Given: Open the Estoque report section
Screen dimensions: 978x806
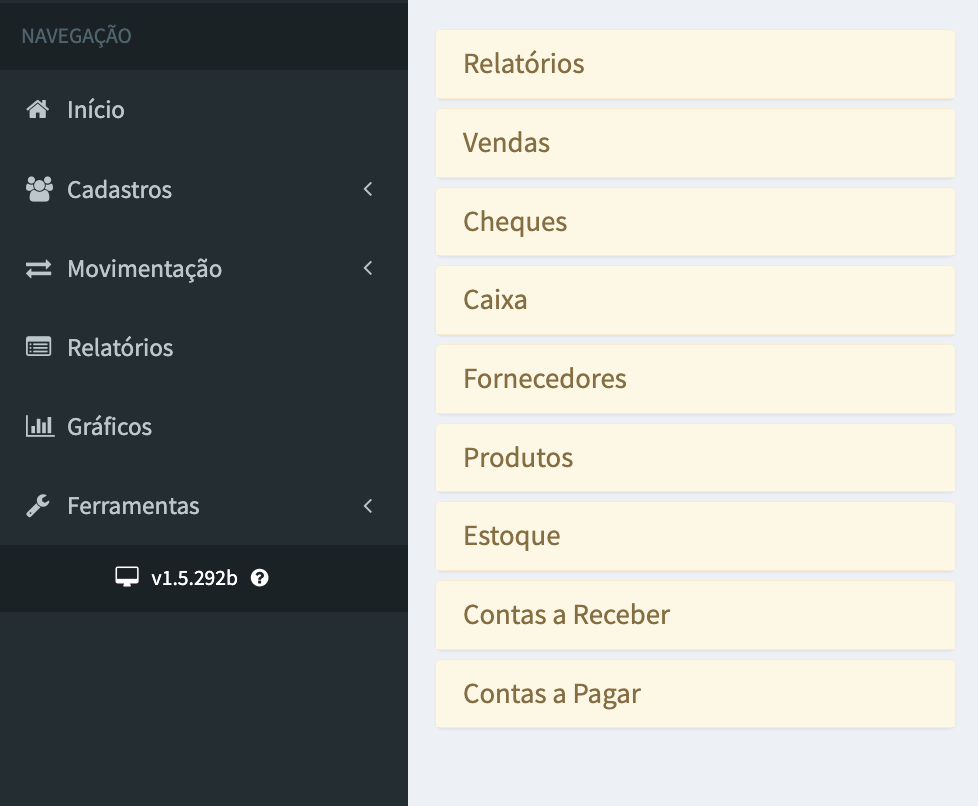Looking at the screenshot, I should tap(695, 536).
